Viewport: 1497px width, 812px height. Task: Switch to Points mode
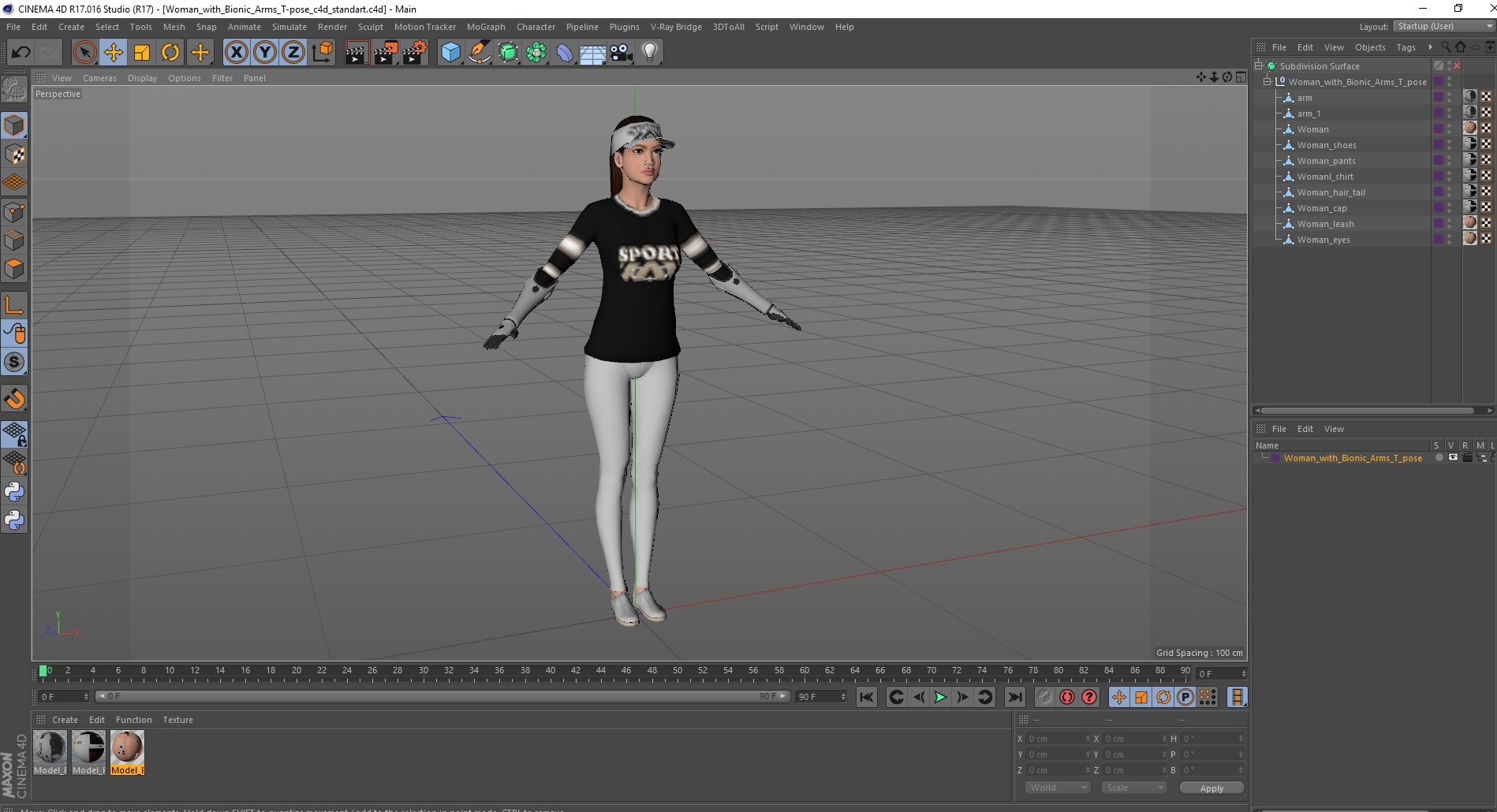pyautogui.click(x=14, y=212)
